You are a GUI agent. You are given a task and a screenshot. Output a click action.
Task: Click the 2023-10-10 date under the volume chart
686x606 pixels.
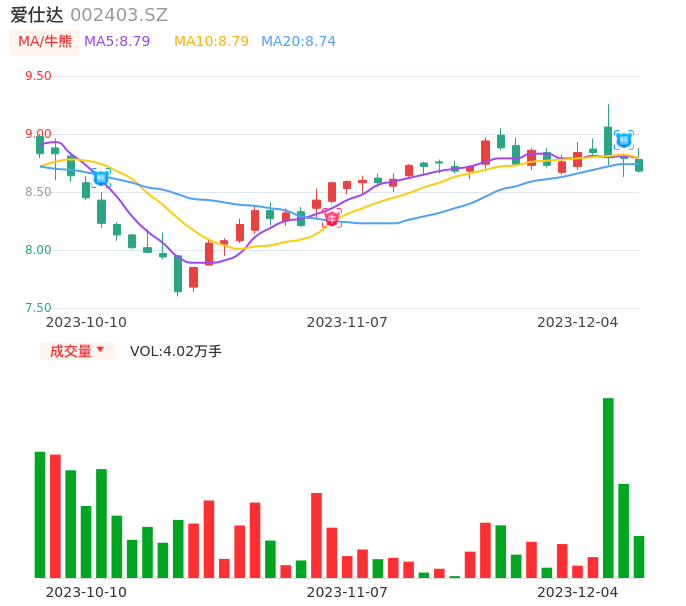(87, 592)
